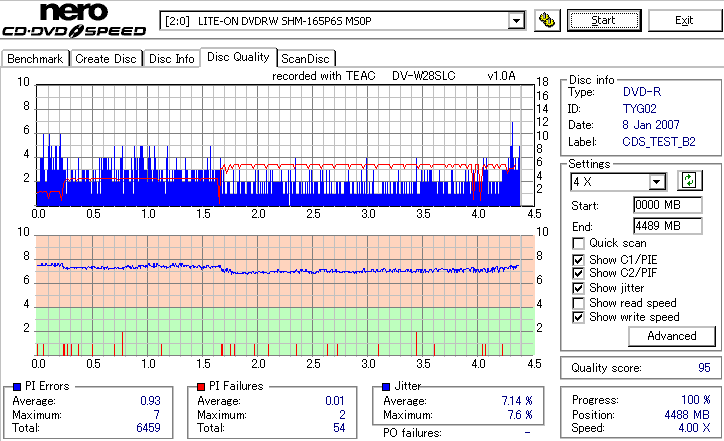Click the blue PI Errors legend square
The image size is (724, 441).
[x=17, y=387]
